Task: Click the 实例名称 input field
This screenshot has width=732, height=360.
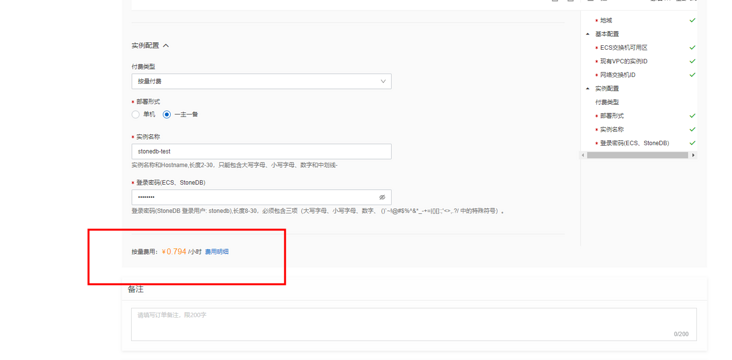Action: (x=261, y=151)
